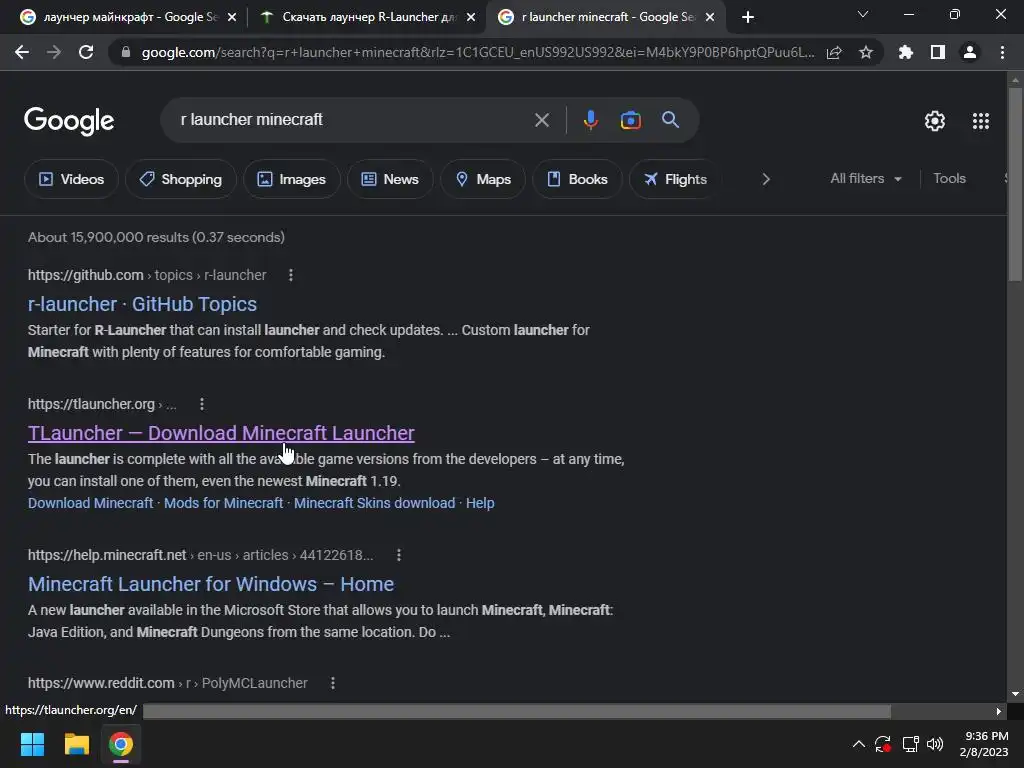1024x768 pixels.
Task: Show hidden system tray icons
Action: point(859,744)
